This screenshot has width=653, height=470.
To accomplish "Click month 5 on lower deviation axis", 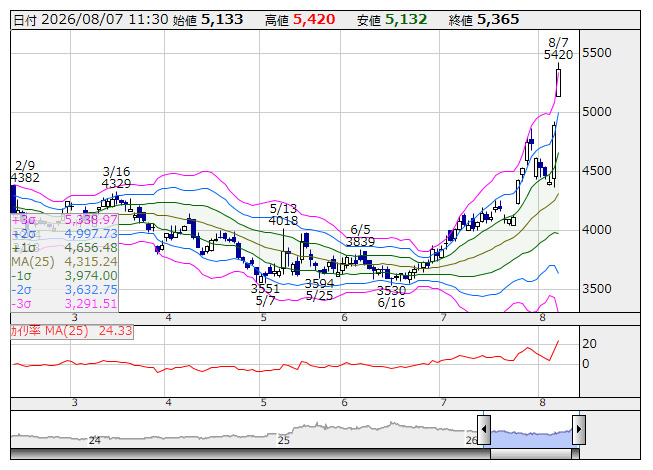I will 263,403.
